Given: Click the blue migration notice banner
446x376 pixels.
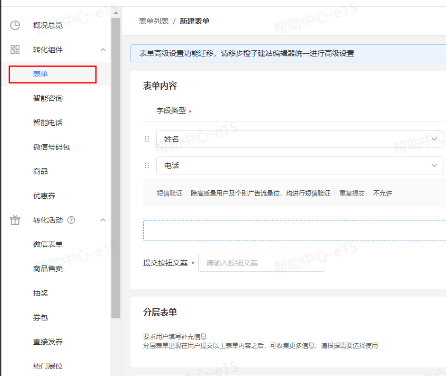Looking at the screenshot, I should [288, 53].
